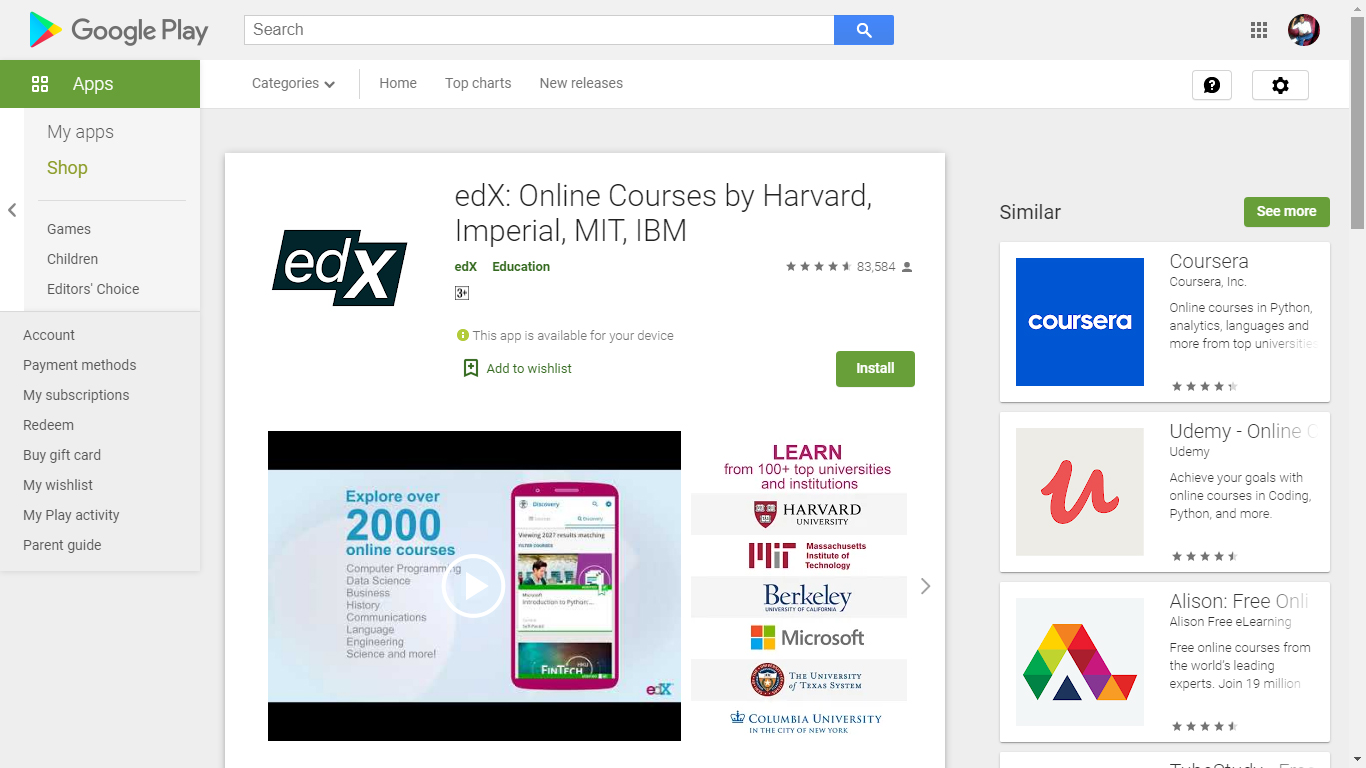The image size is (1366, 768).
Task: Open the settings gear button
Action: click(1280, 85)
